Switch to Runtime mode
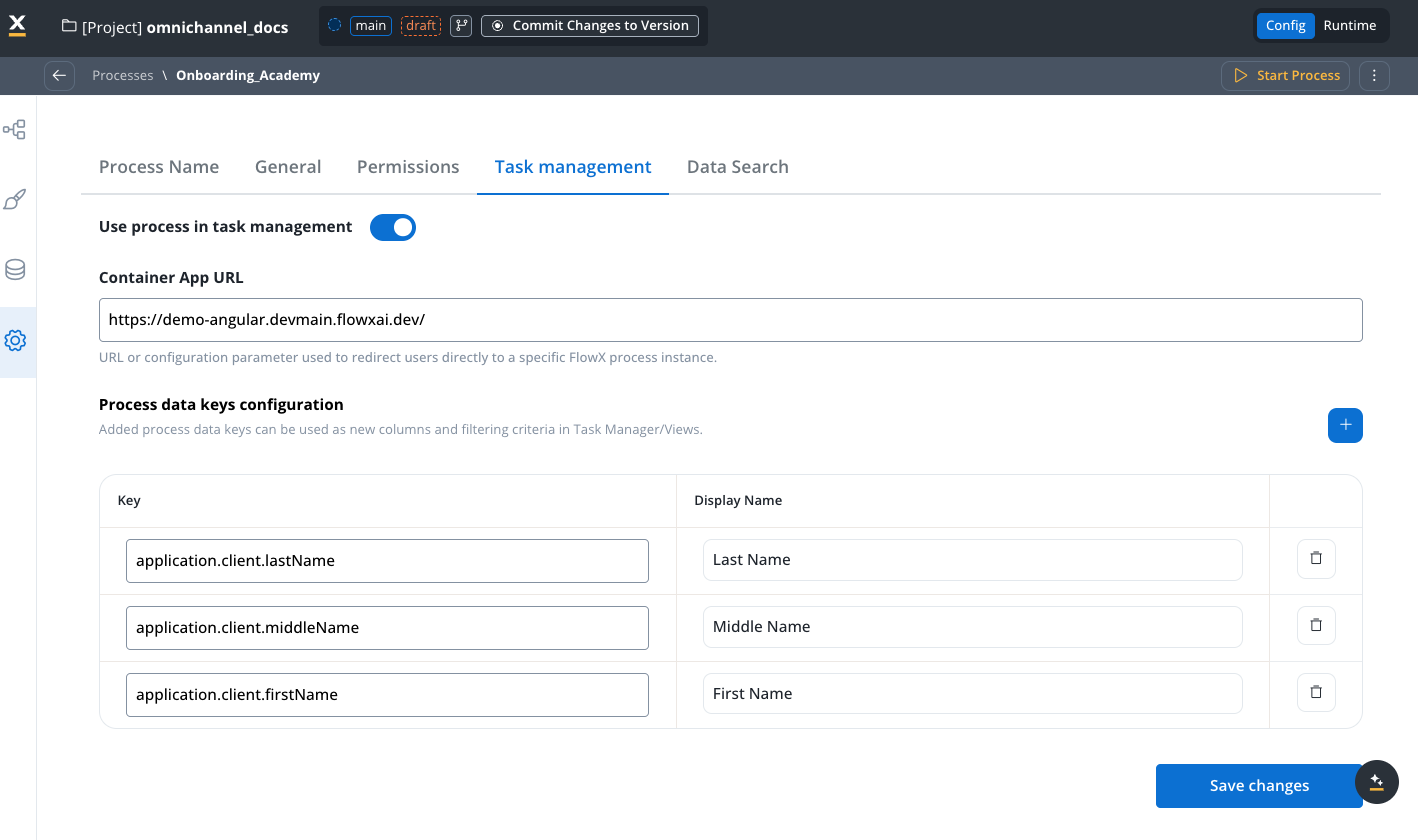 click(1349, 25)
